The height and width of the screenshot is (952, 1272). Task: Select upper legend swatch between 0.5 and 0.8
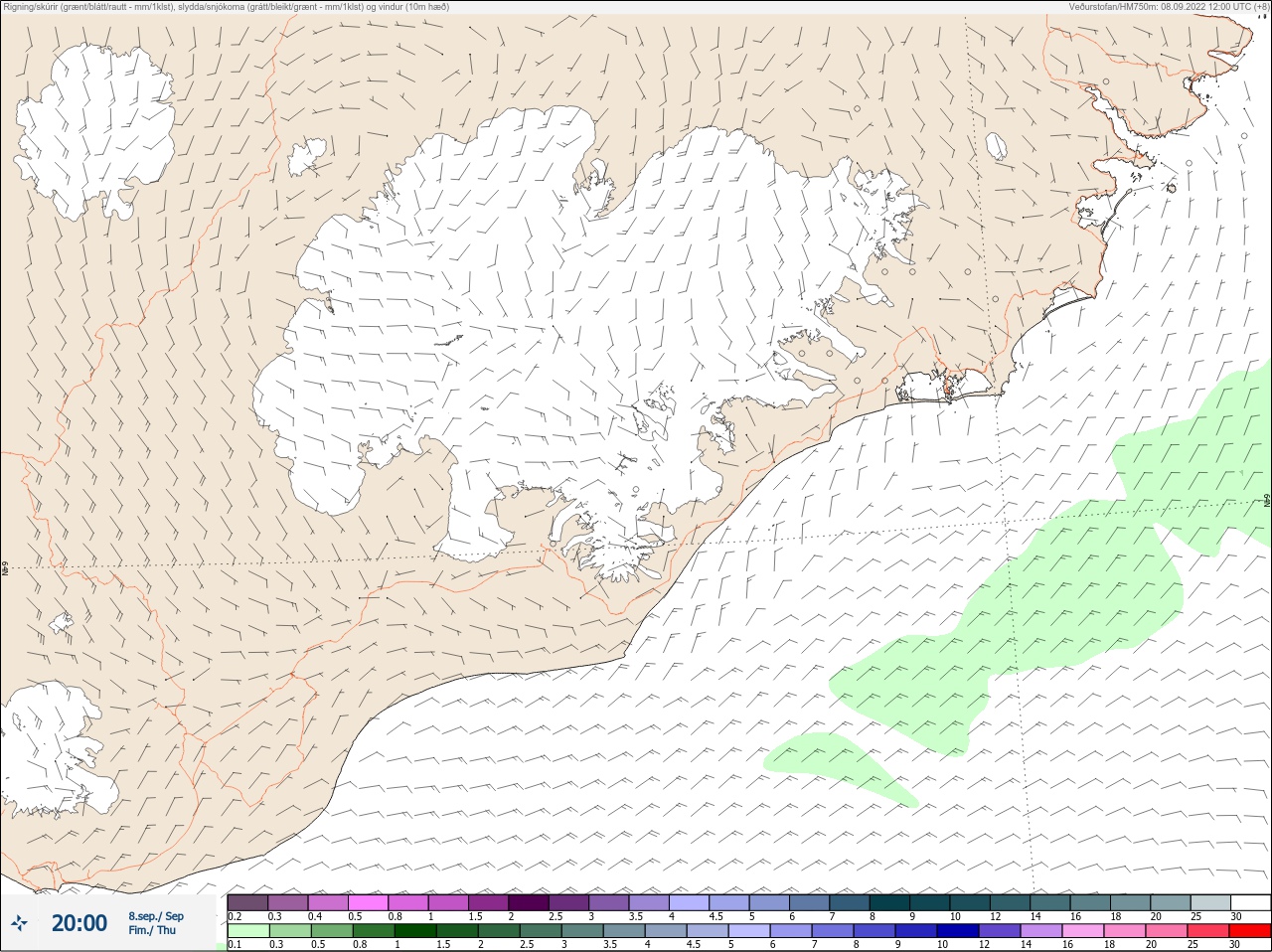tap(369, 902)
